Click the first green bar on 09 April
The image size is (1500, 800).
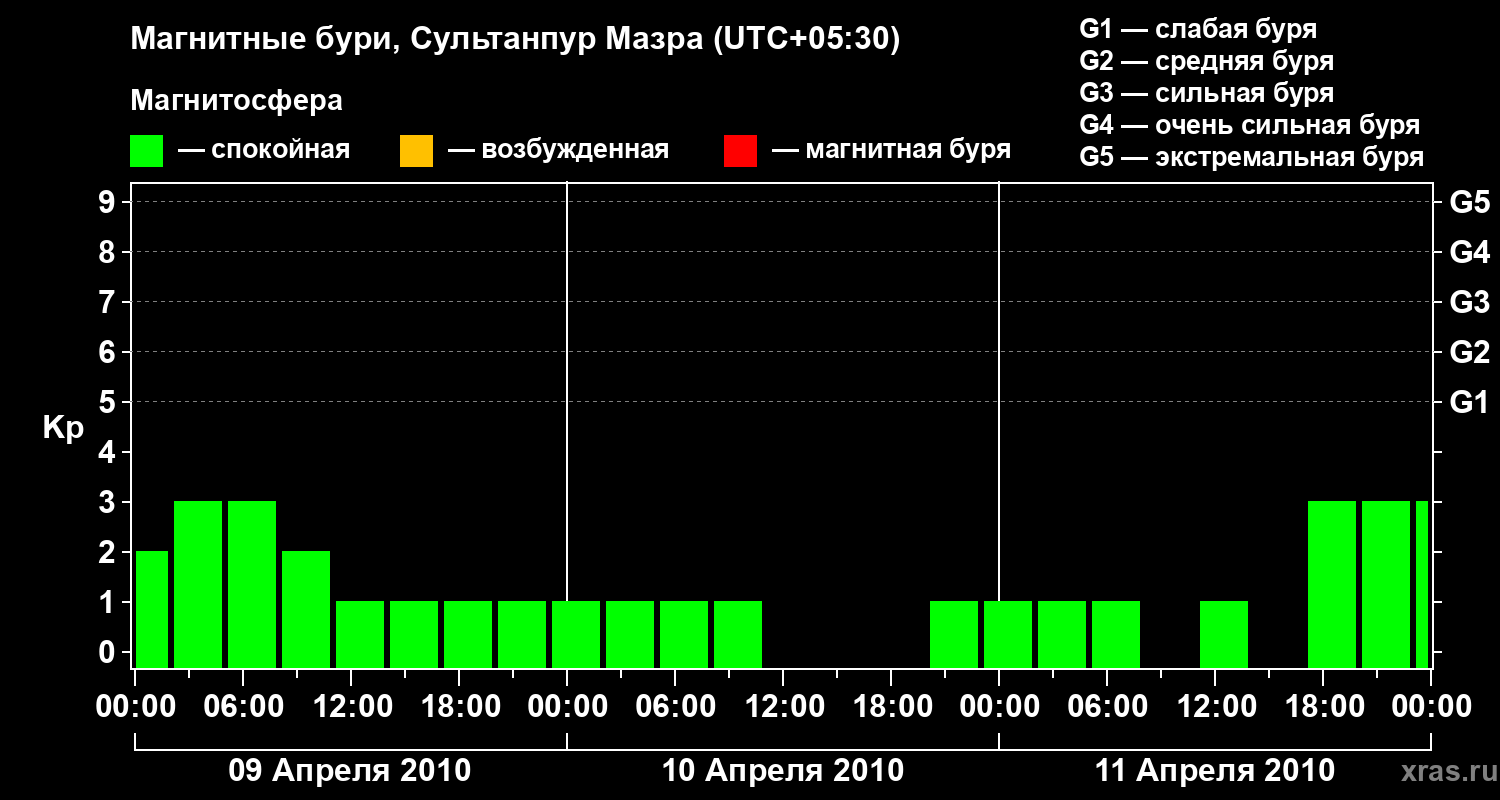pos(152,609)
